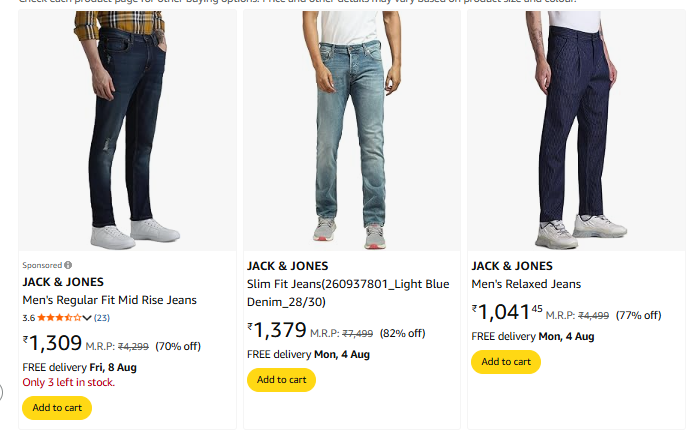
Task: Open the pinstriped Relaxed Jeans image
Action: (577, 130)
